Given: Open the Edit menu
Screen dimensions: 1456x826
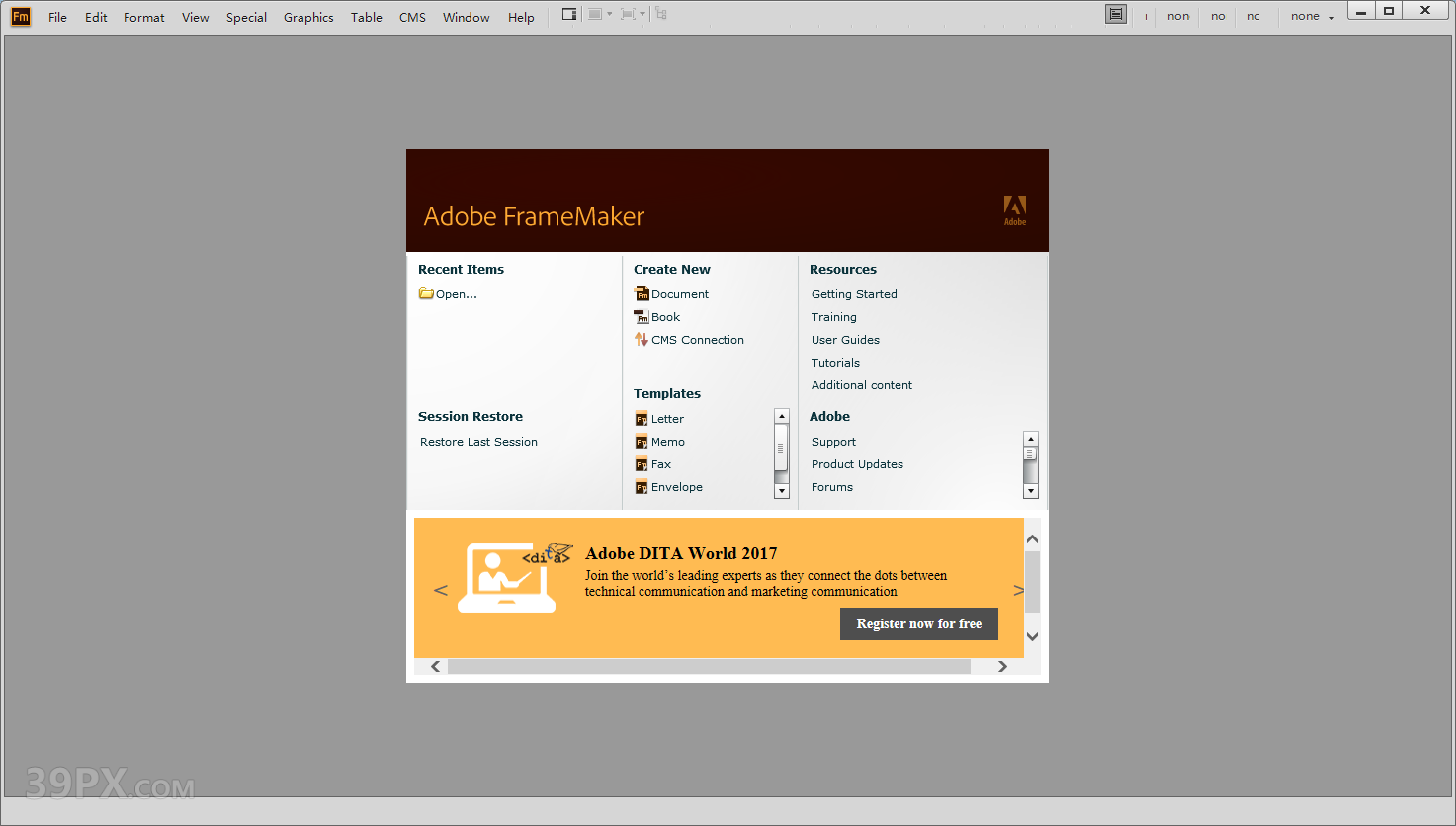Looking at the screenshot, I should (96, 17).
